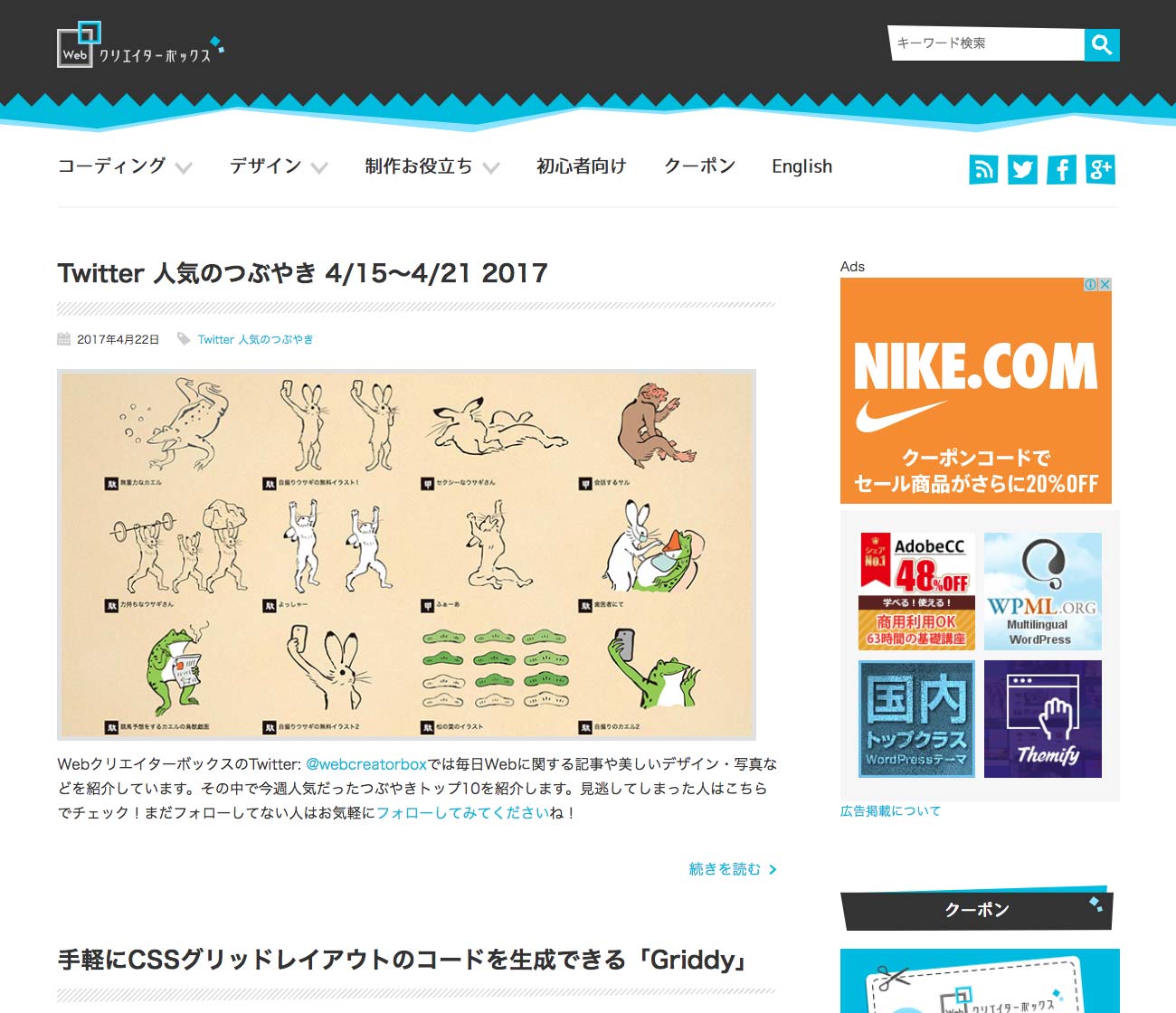Click the search magnifier button
This screenshot has height=1013, width=1176.
coord(1102,44)
